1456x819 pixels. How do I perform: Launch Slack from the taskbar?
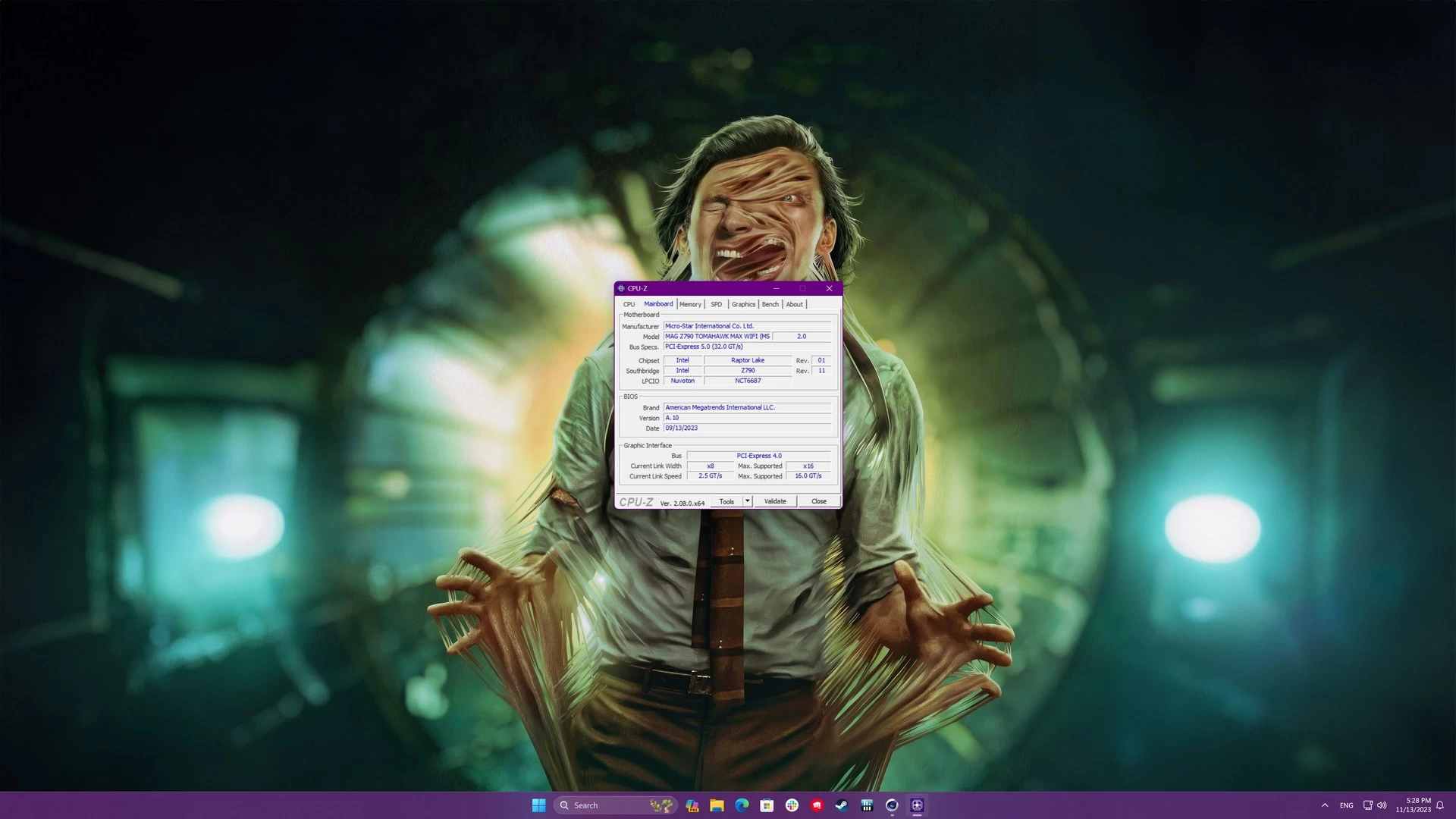[792, 805]
